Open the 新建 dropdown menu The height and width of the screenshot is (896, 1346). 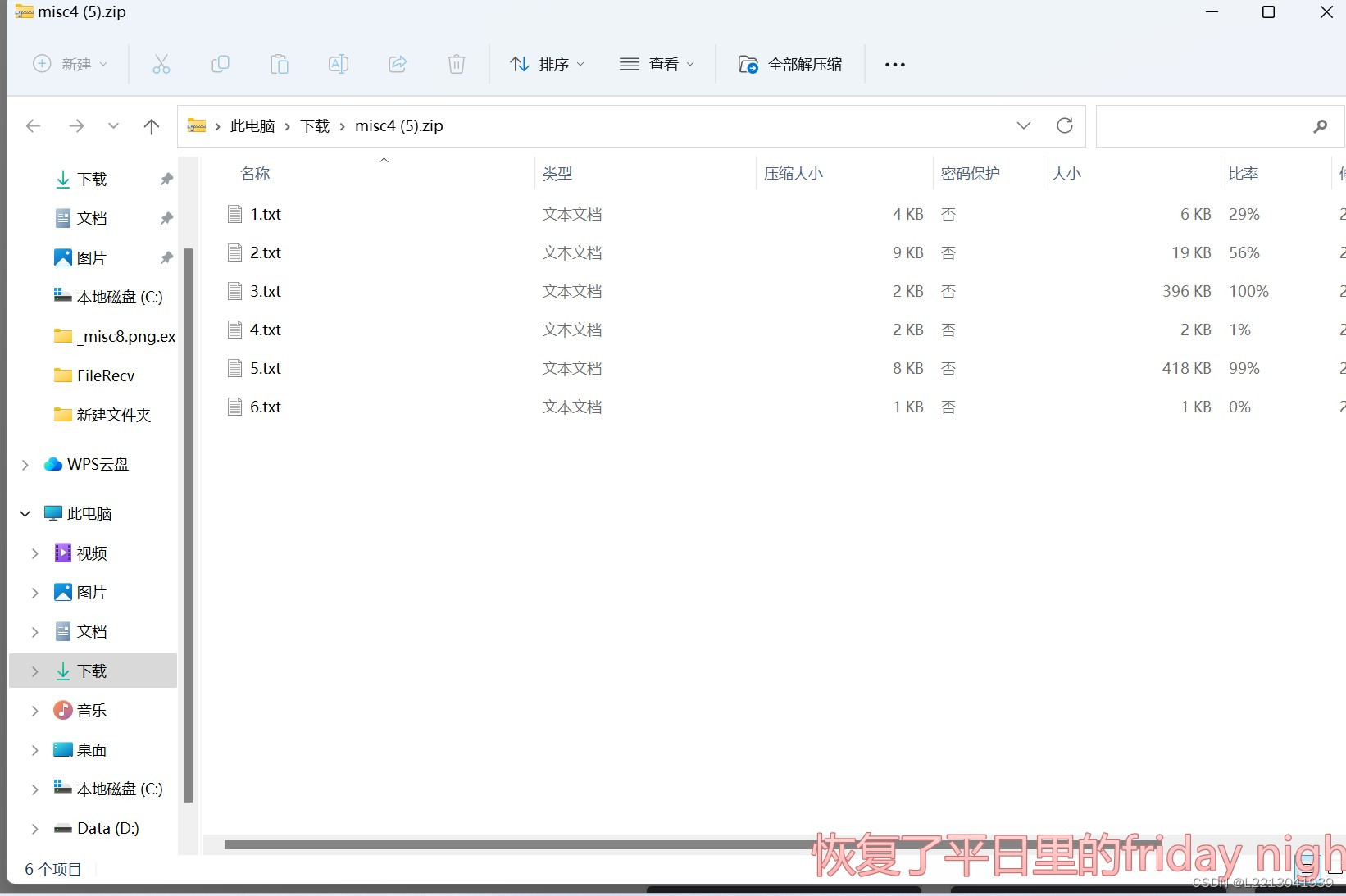coord(70,64)
